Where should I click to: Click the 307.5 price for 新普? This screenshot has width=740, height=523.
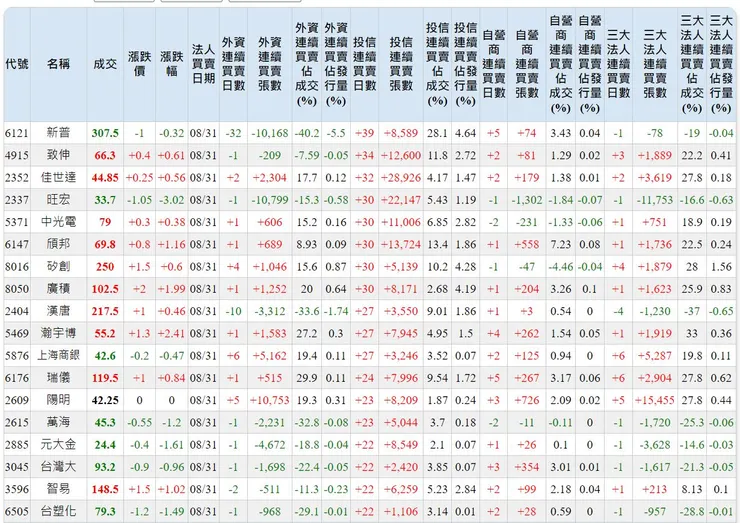(x=105, y=134)
